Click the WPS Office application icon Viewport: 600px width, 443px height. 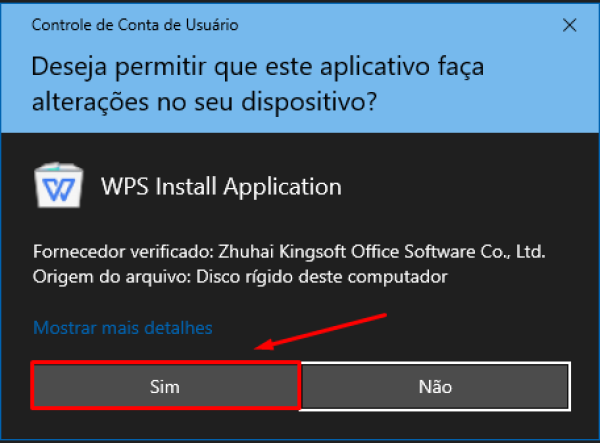point(60,187)
